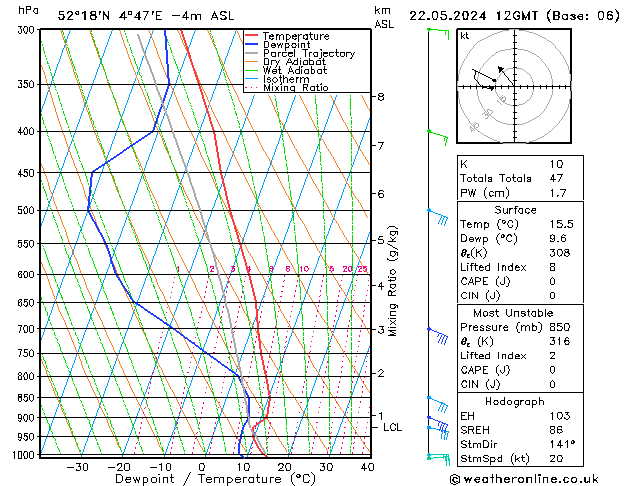
Task: Click the weatheronline.co.uk copyright text
Action: click(x=524, y=479)
